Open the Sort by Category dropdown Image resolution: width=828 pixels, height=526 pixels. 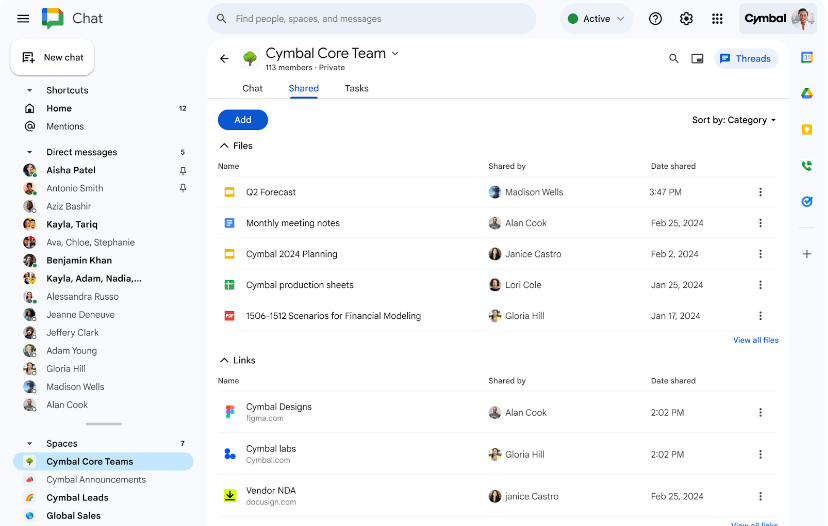point(734,120)
